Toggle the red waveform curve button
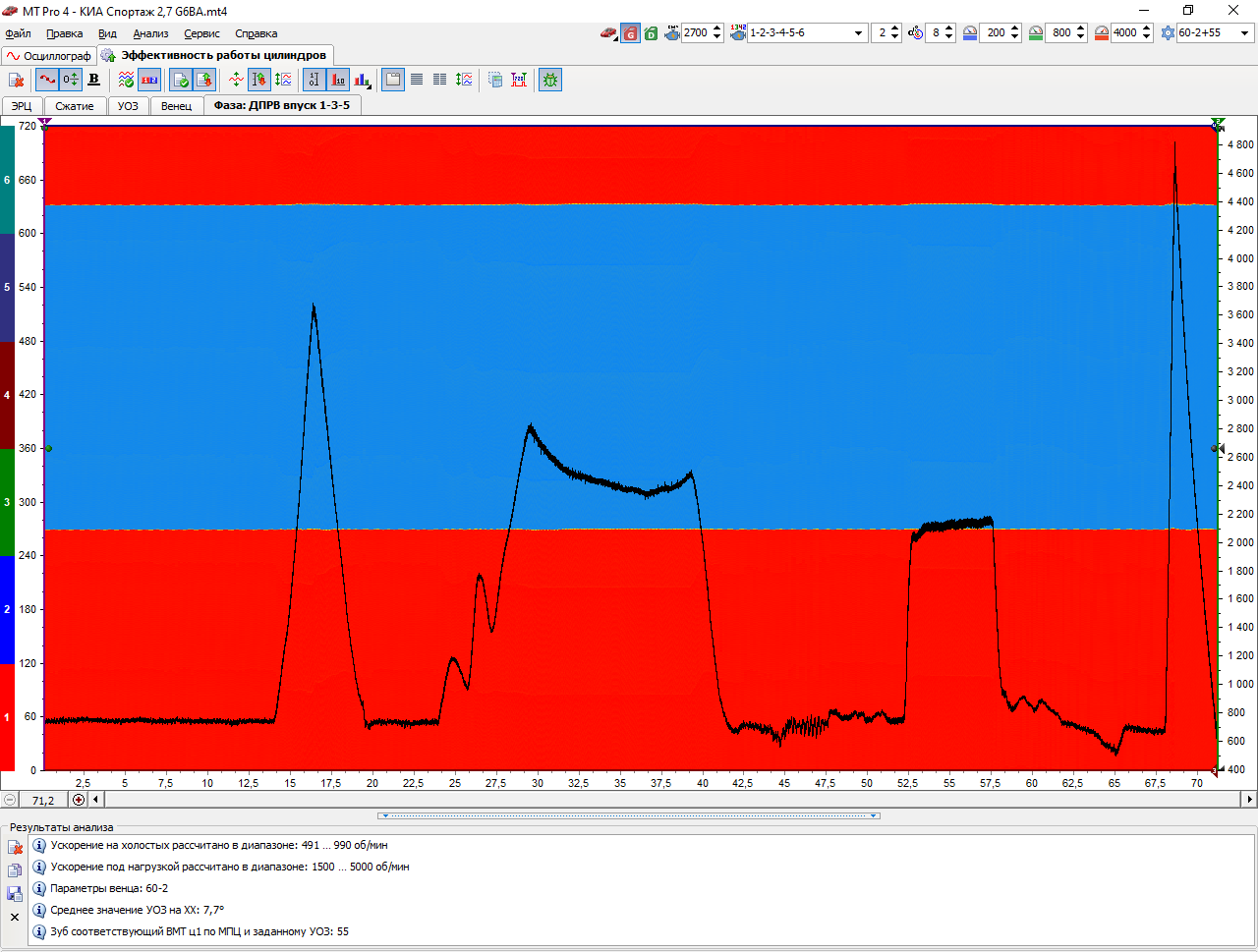Image resolution: width=1258 pixels, height=952 pixels. (47, 80)
